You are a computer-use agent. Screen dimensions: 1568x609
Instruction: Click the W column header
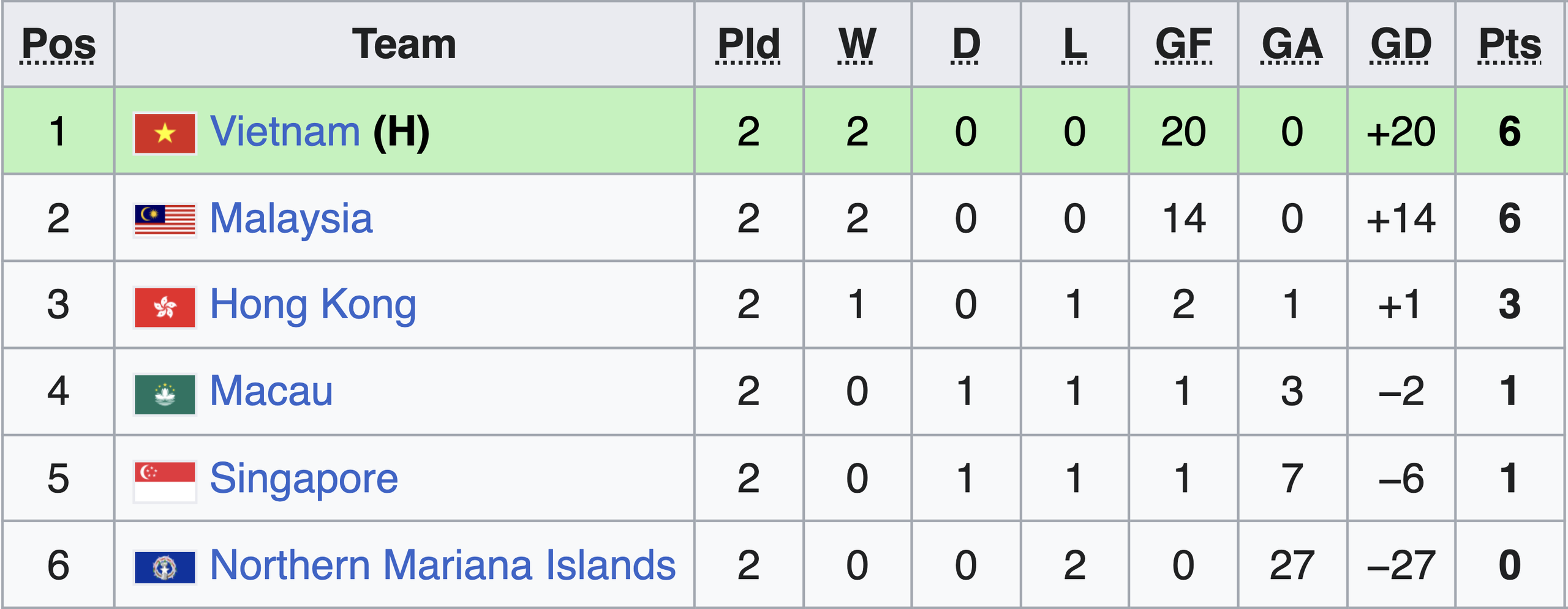click(857, 45)
